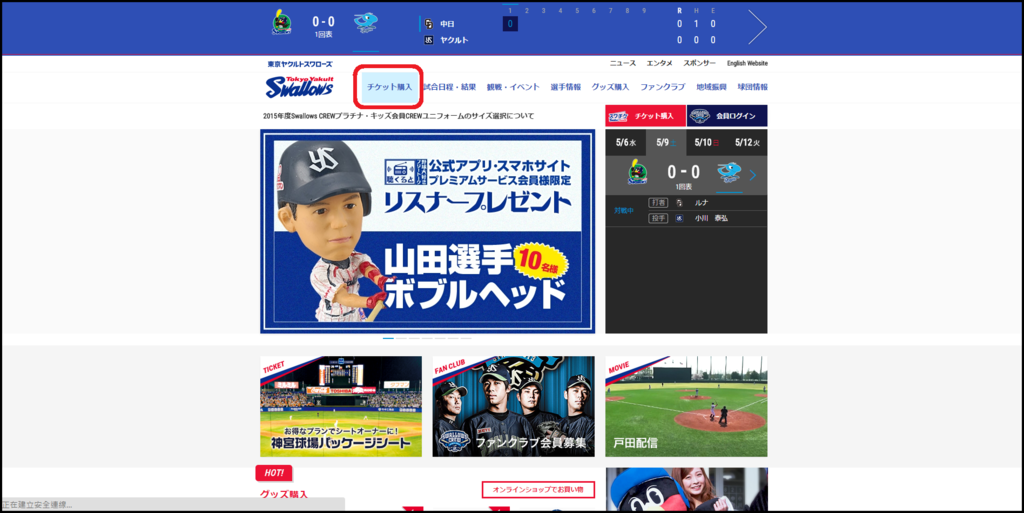Open the 試合日程・結果 menu
Viewport: 1024px width, 513px height.
pyautogui.click(x=449, y=87)
